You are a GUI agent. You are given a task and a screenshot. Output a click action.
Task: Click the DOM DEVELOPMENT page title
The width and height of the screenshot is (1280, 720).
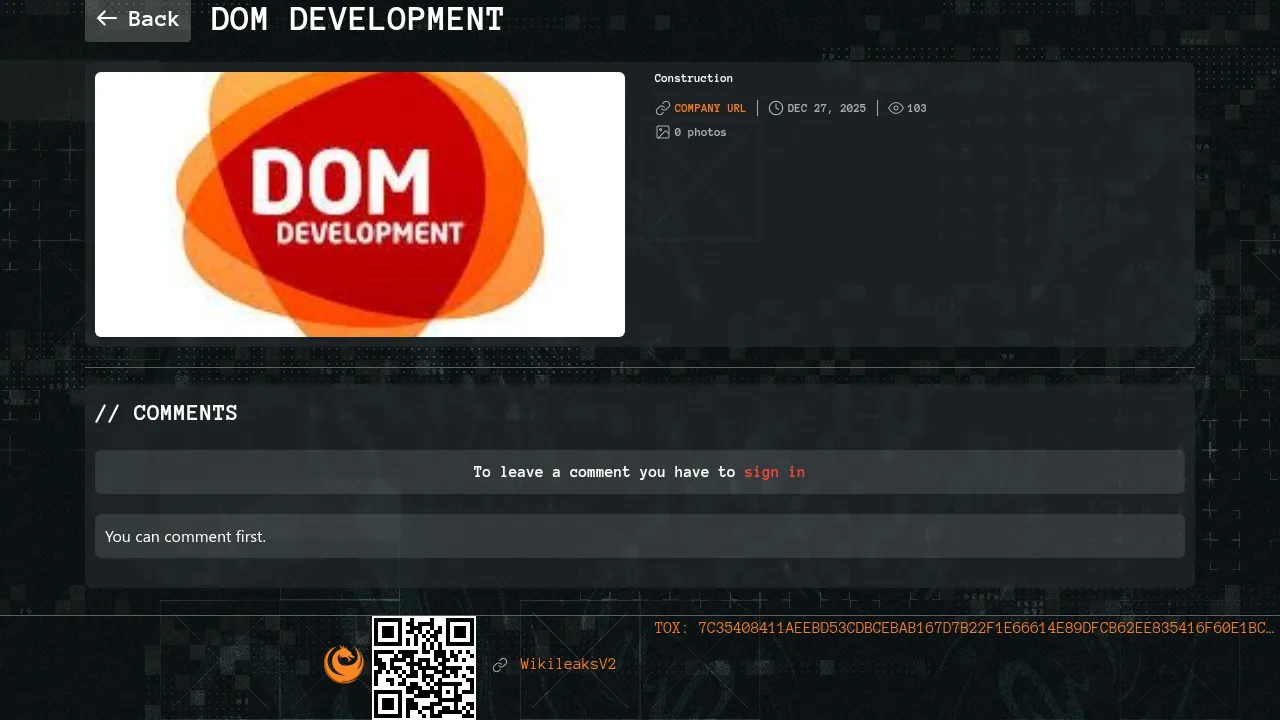point(357,19)
